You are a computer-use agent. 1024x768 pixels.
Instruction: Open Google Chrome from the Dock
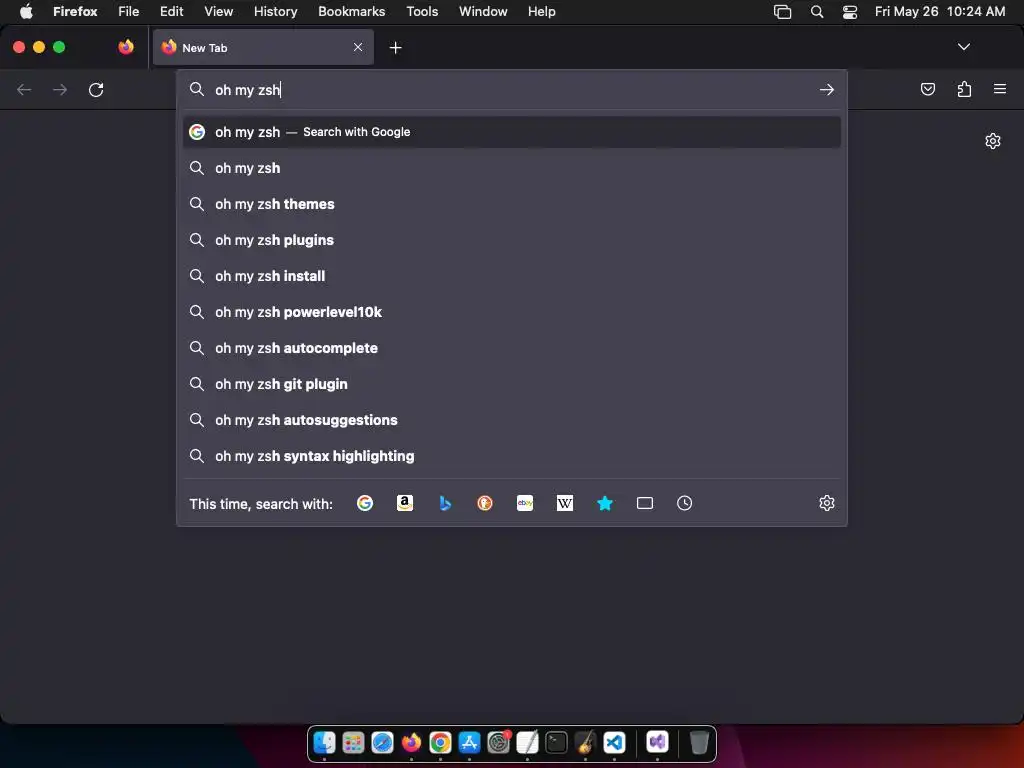pyautogui.click(x=440, y=743)
